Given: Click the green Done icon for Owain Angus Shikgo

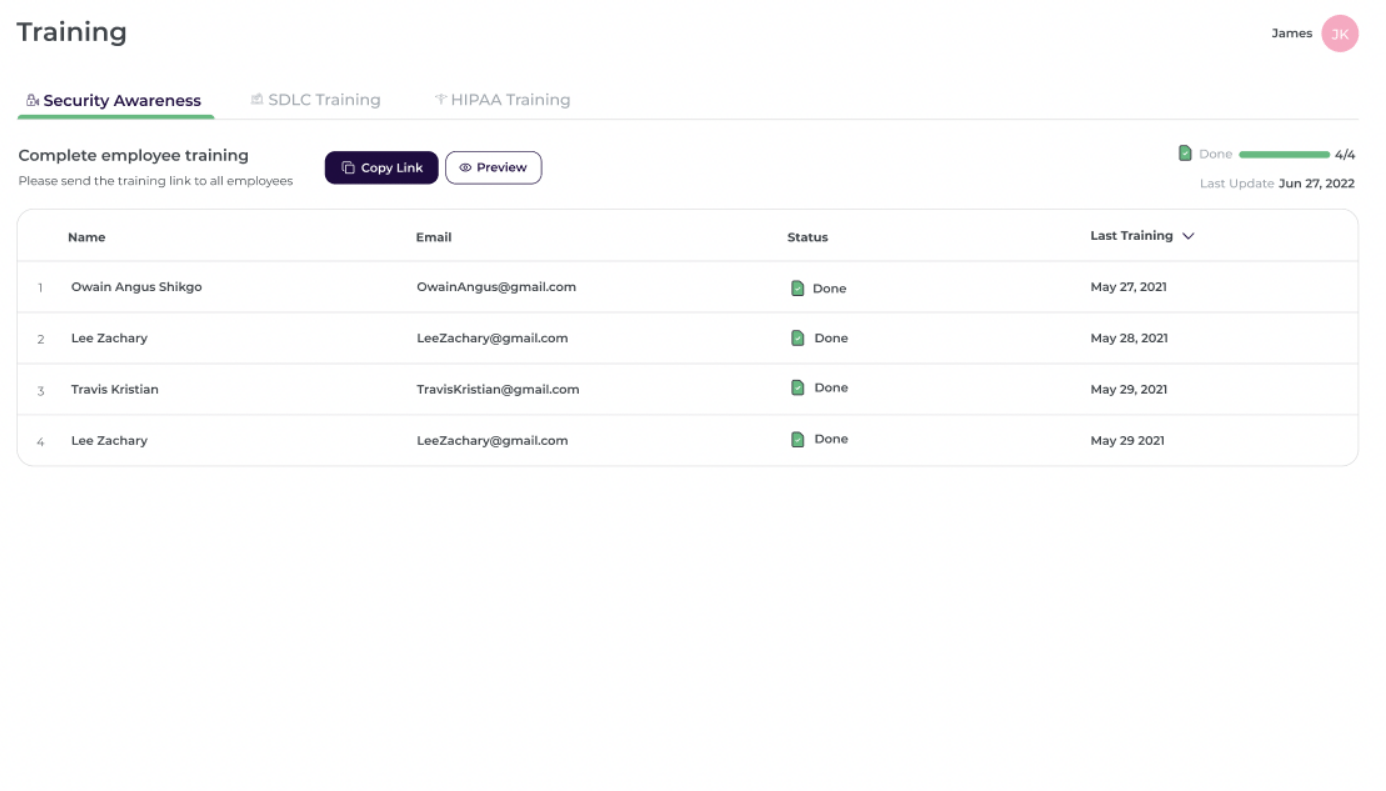Looking at the screenshot, I should [x=797, y=288].
